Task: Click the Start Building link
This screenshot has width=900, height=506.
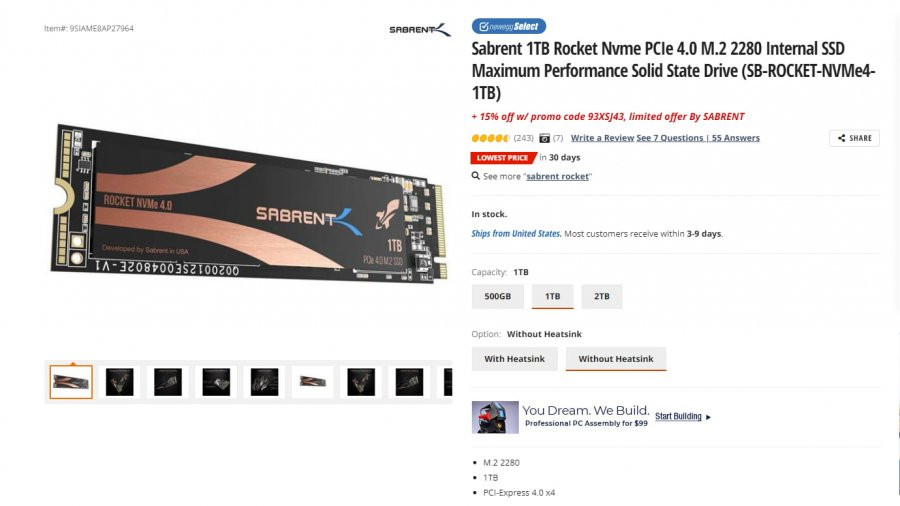Action: click(678, 417)
